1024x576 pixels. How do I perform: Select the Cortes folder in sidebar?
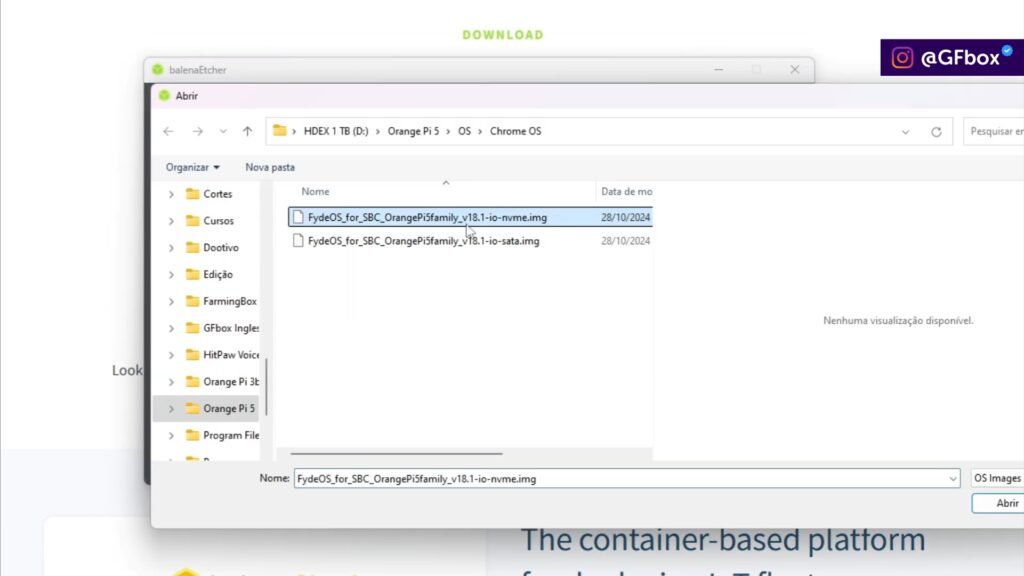209,194
